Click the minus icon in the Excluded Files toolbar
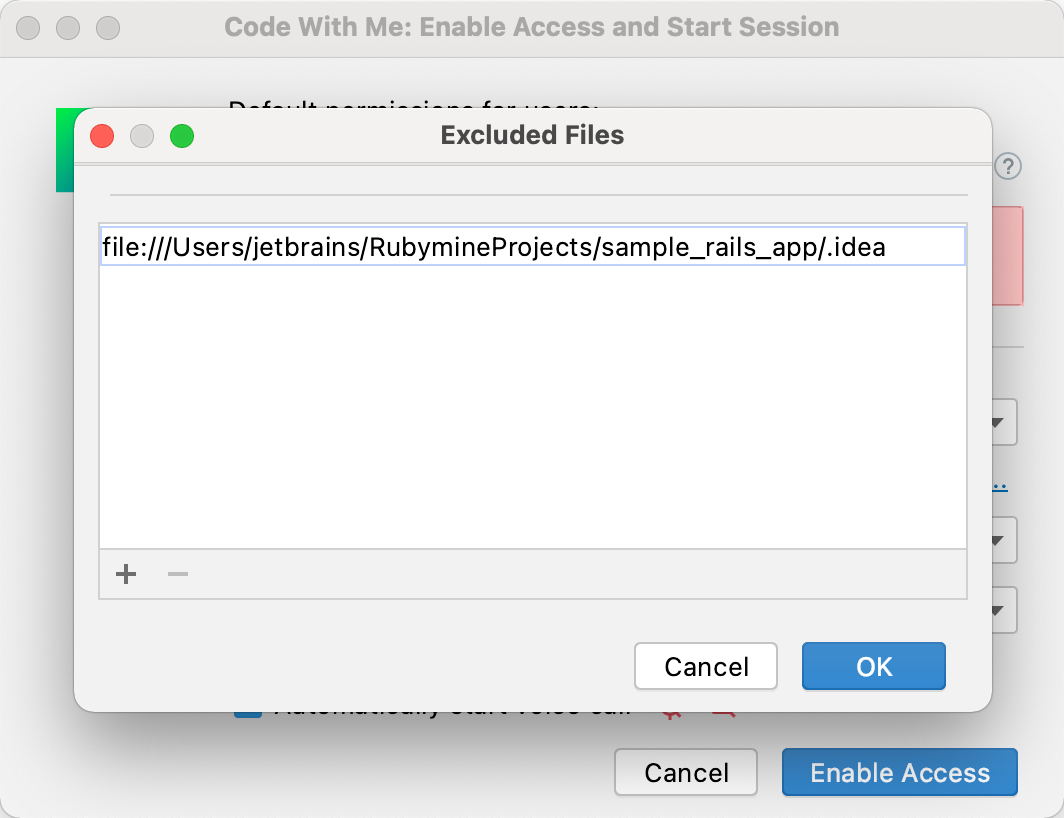The width and height of the screenshot is (1064, 818). pyautogui.click(x=177, y=575)
